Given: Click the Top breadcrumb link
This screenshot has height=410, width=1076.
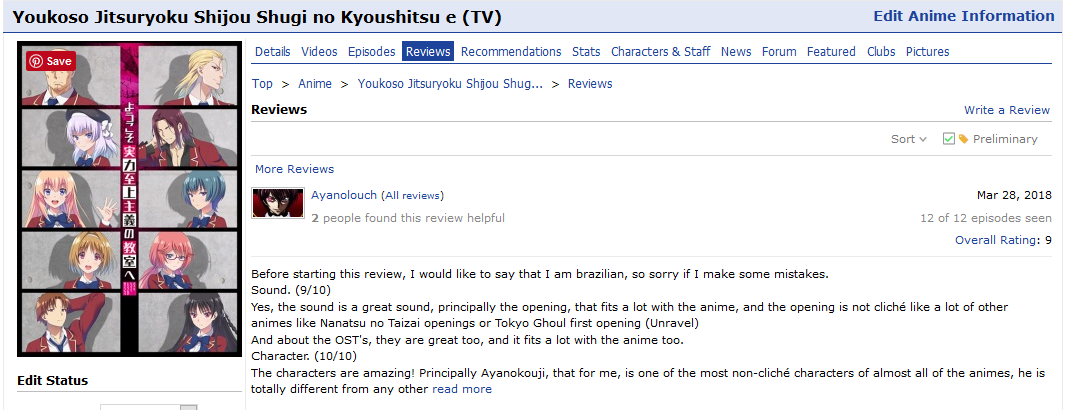Looking at the screenshot, I should tap(262, 84).
